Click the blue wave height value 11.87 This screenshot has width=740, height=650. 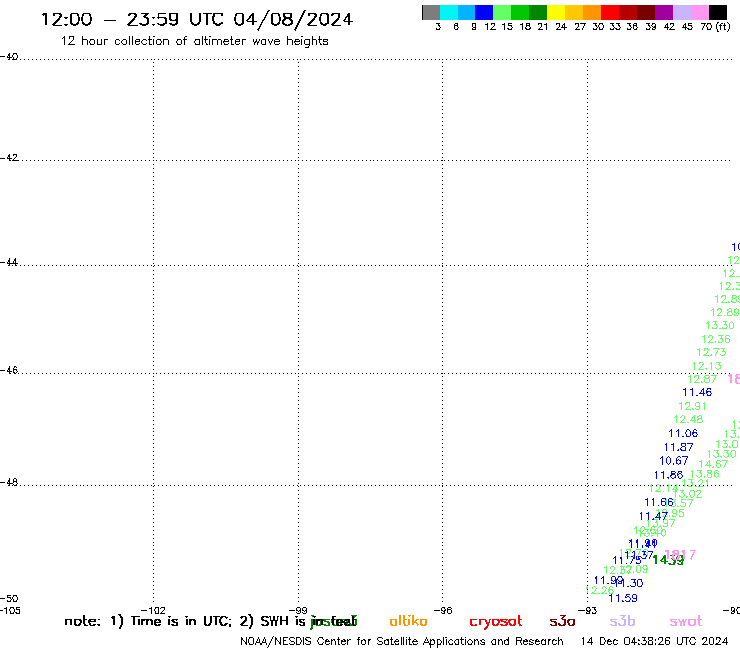(x=678, y=447)
